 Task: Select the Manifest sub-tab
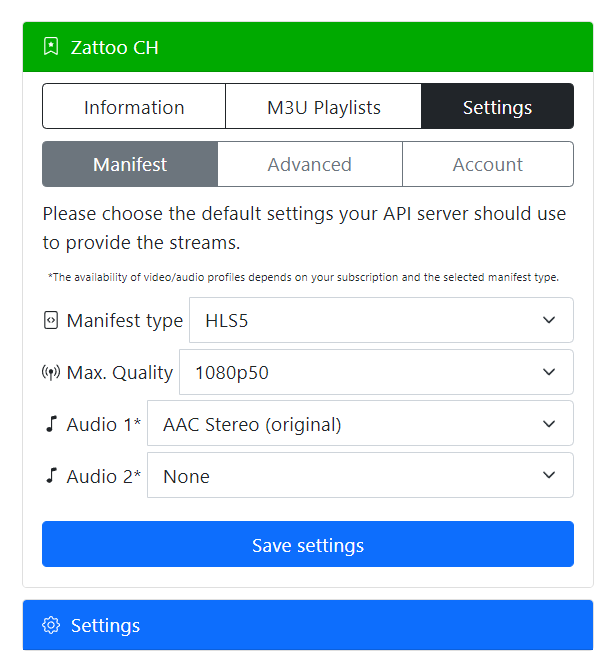130,164
